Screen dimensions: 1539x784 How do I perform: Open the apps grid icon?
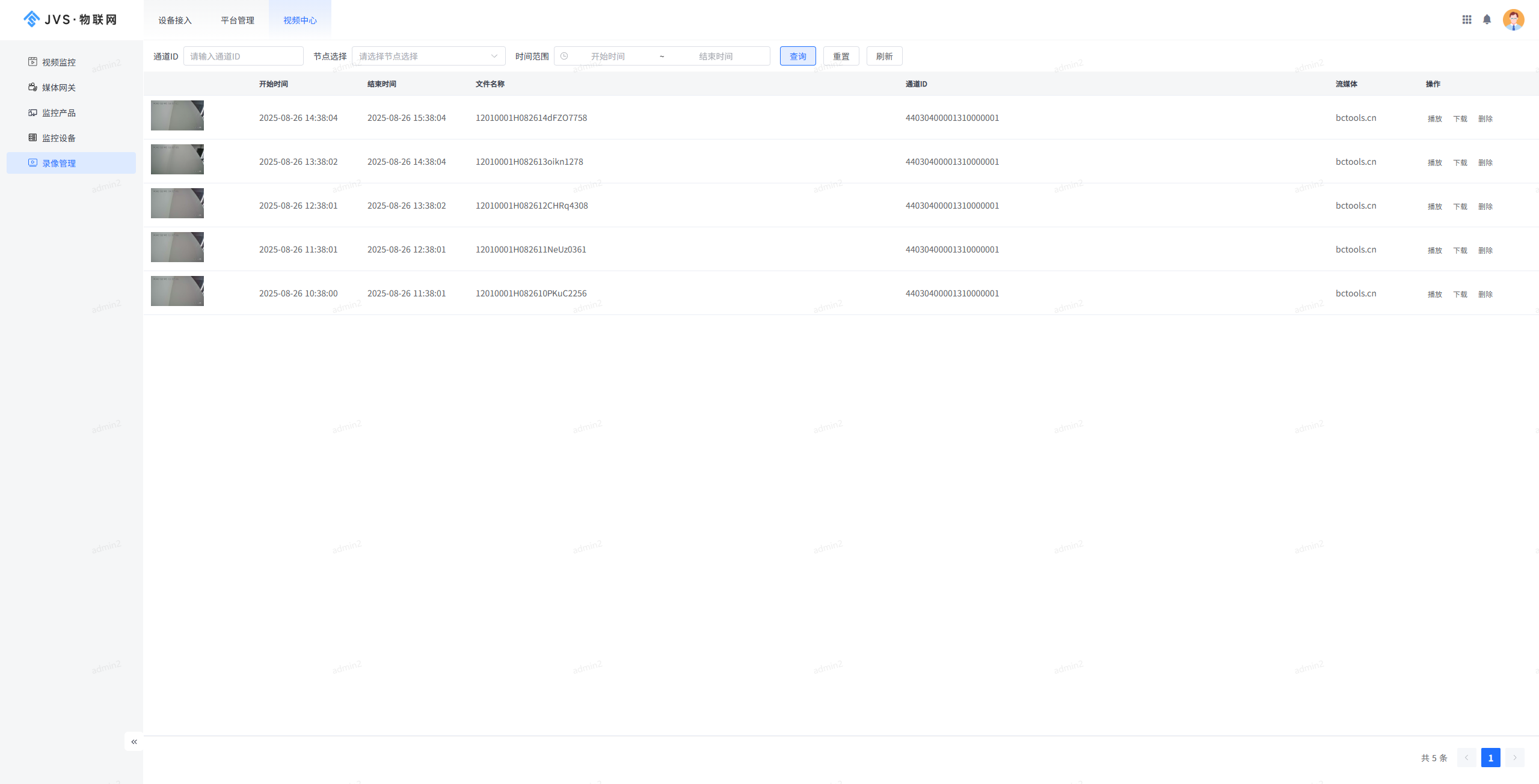pyautogui.click(x=1467, y=20)
